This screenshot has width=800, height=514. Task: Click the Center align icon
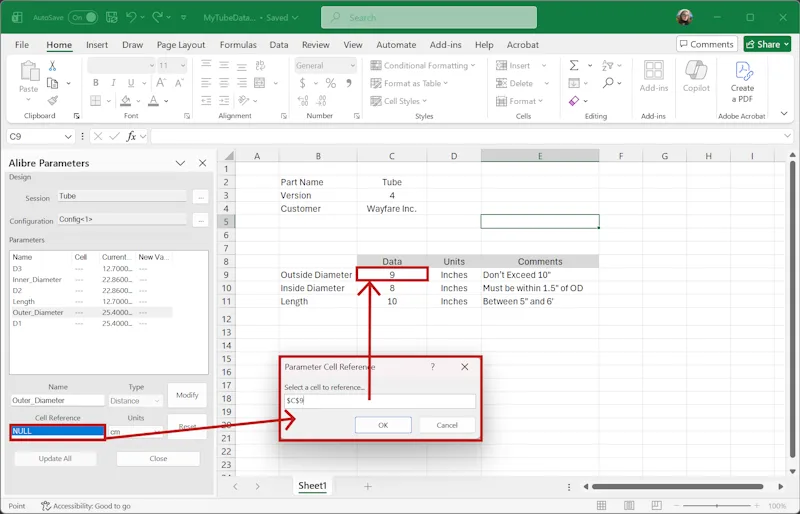tap(224, 83)
